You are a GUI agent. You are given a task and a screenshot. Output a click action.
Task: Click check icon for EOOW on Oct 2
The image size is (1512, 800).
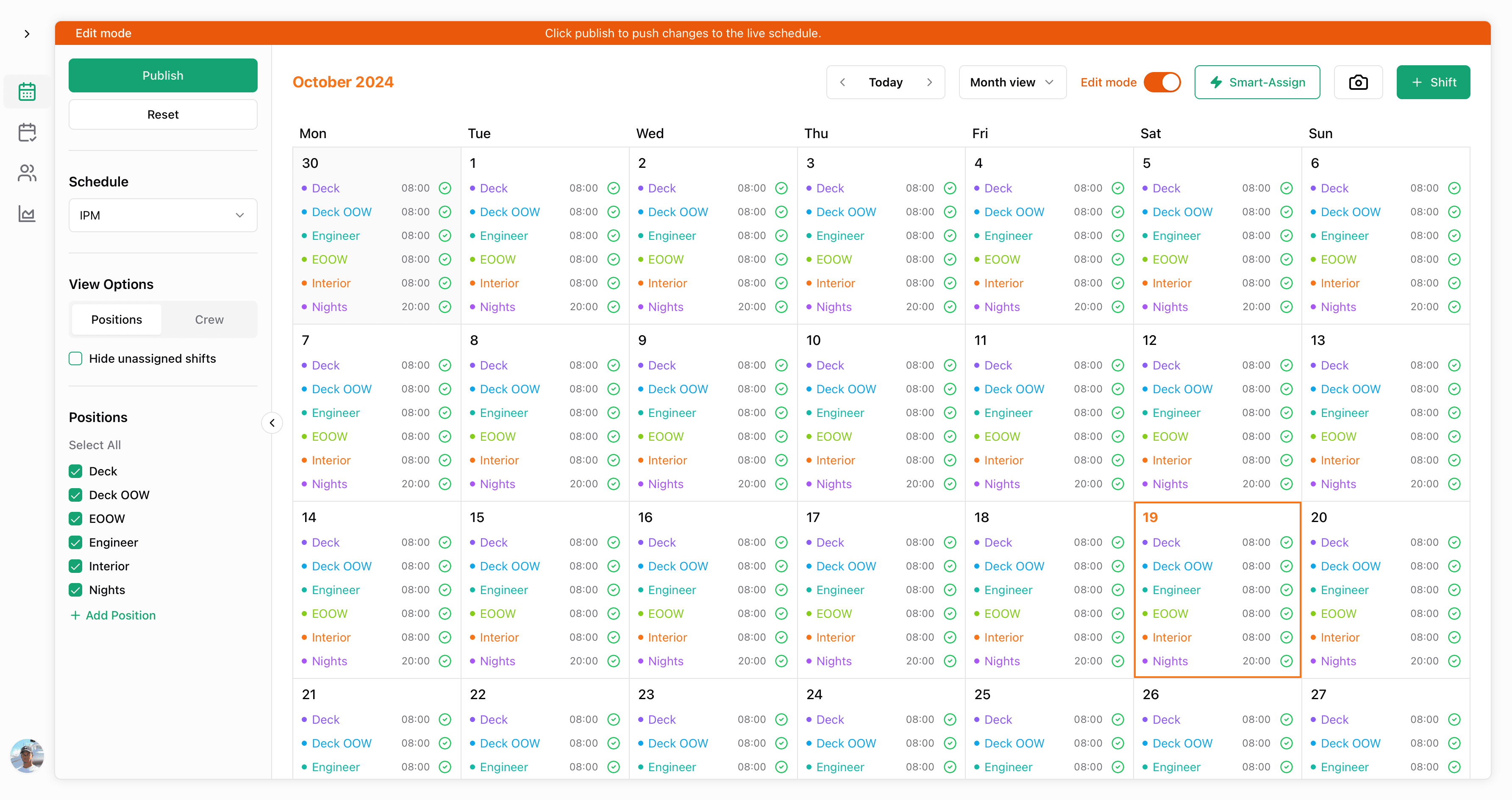coord(781,259)
